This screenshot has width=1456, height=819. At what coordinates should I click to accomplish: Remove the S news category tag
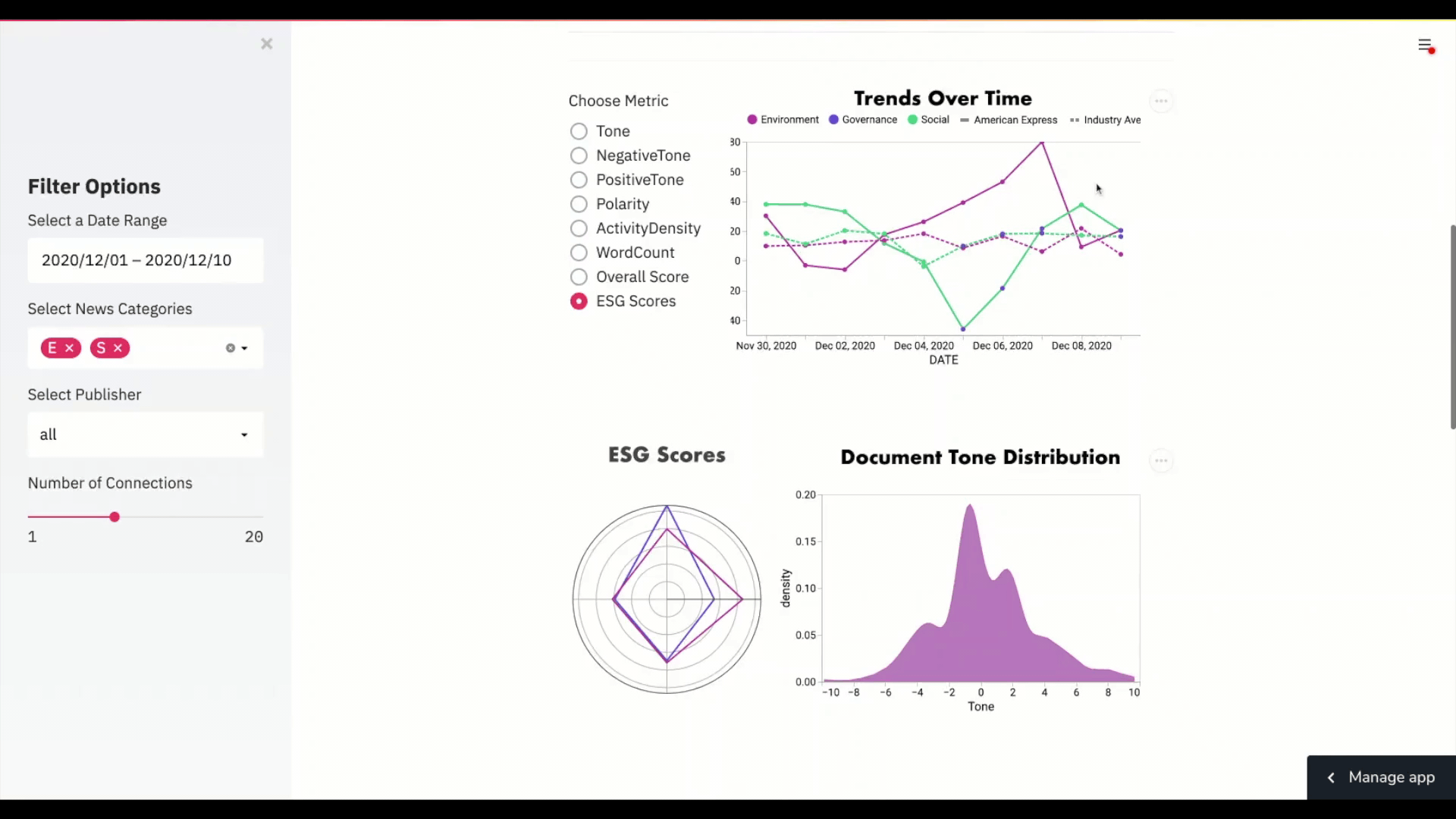pos(118,347)
